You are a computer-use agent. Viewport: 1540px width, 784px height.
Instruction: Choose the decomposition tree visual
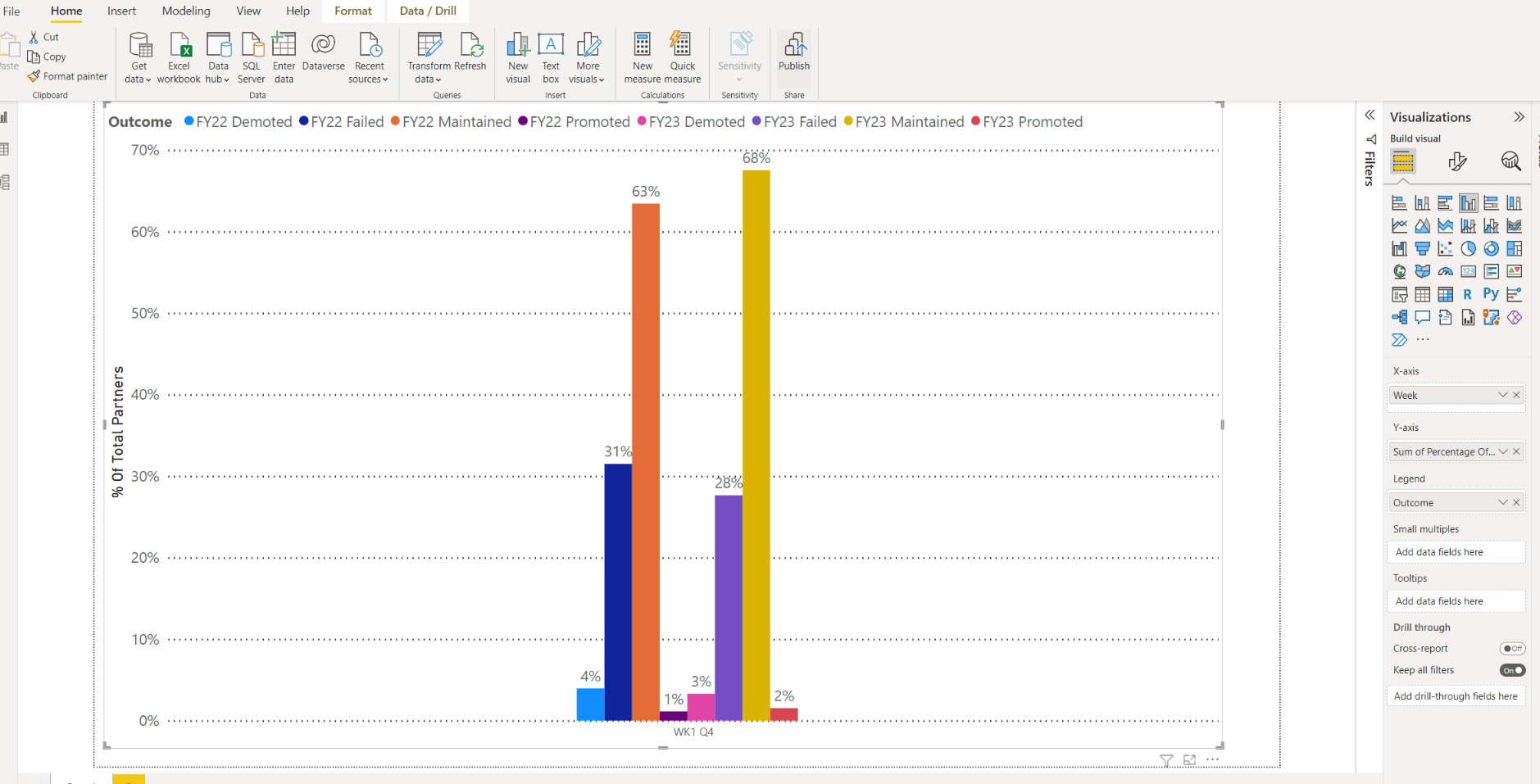coord(1399,317)
